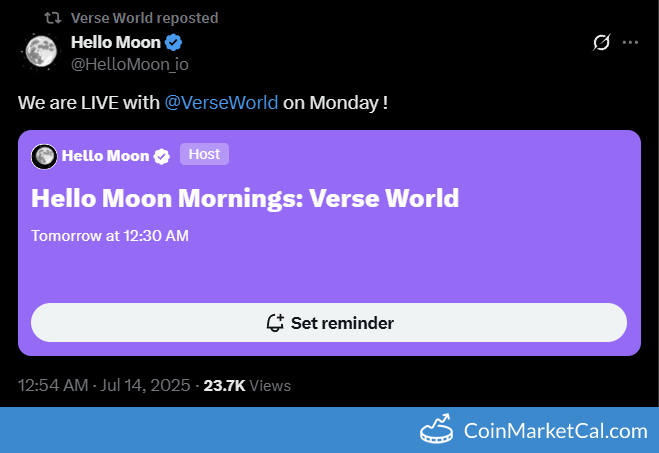
Task: Click the Hello Moon host name in card
Action: pyautogui.click(x=105, y=156)
